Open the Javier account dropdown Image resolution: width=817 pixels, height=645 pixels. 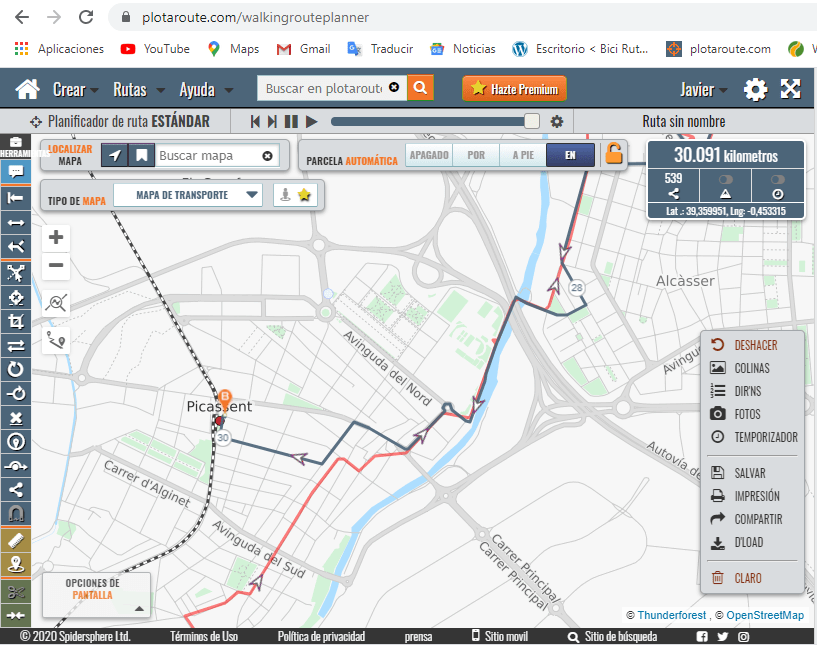click(703, 90)
